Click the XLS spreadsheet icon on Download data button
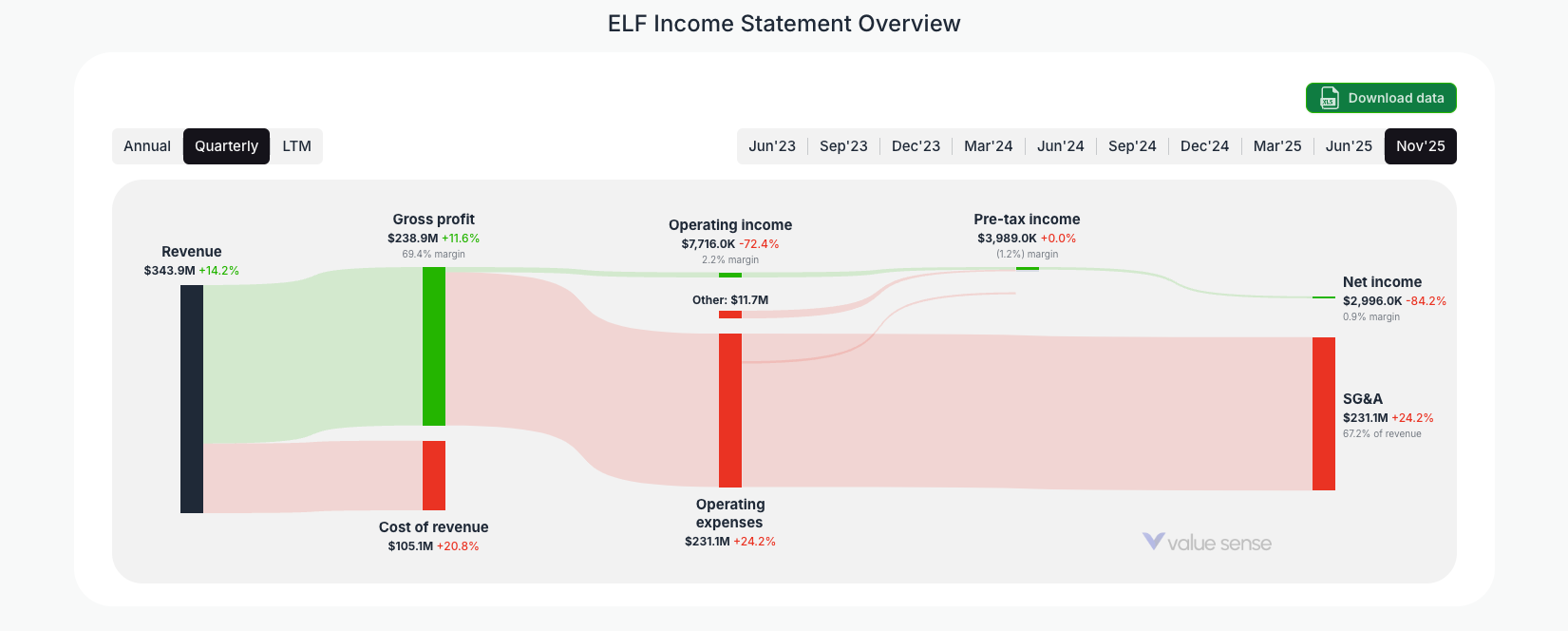 1328,98
